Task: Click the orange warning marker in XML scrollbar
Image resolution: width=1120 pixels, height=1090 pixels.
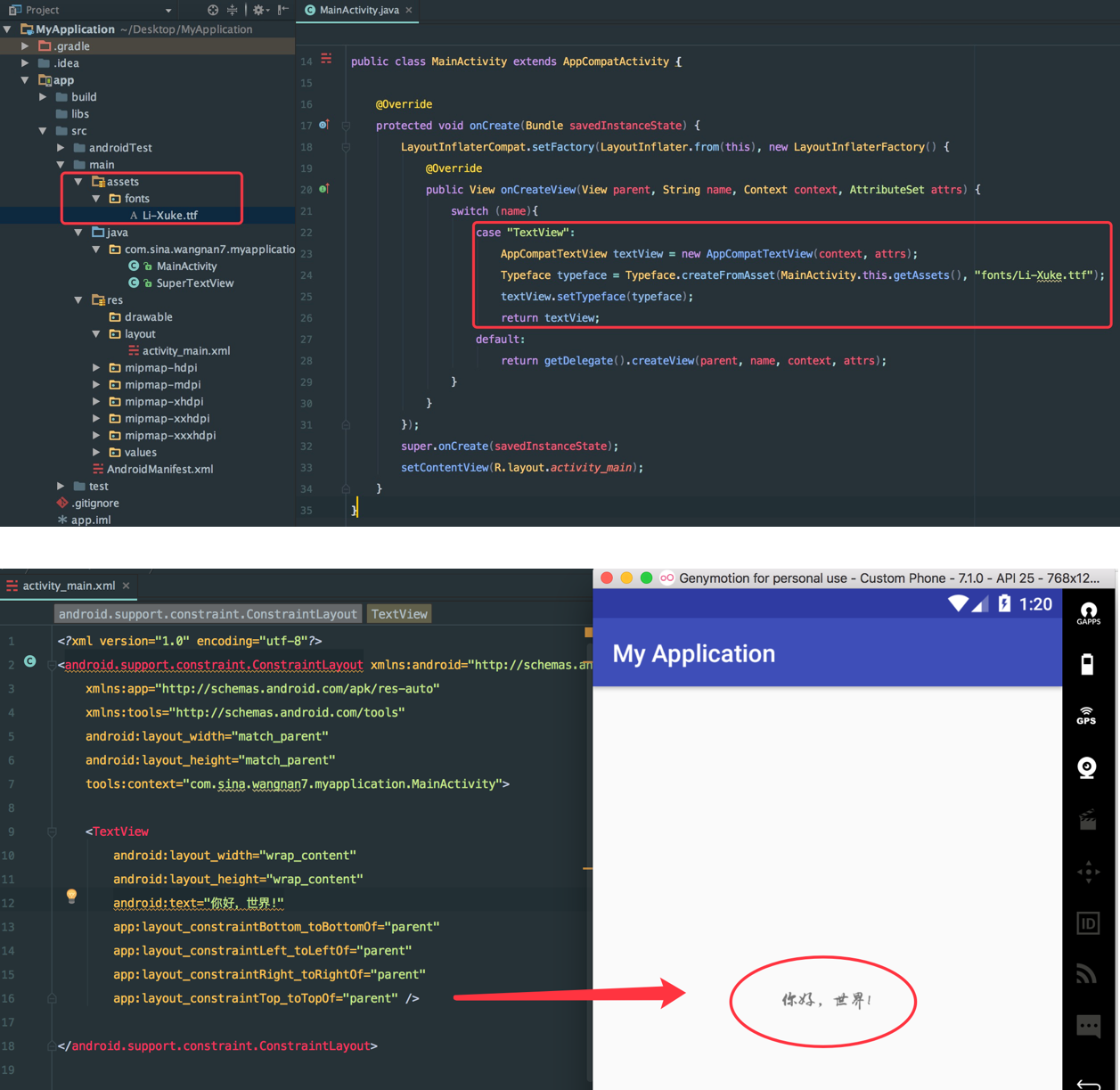Action: 588,632
